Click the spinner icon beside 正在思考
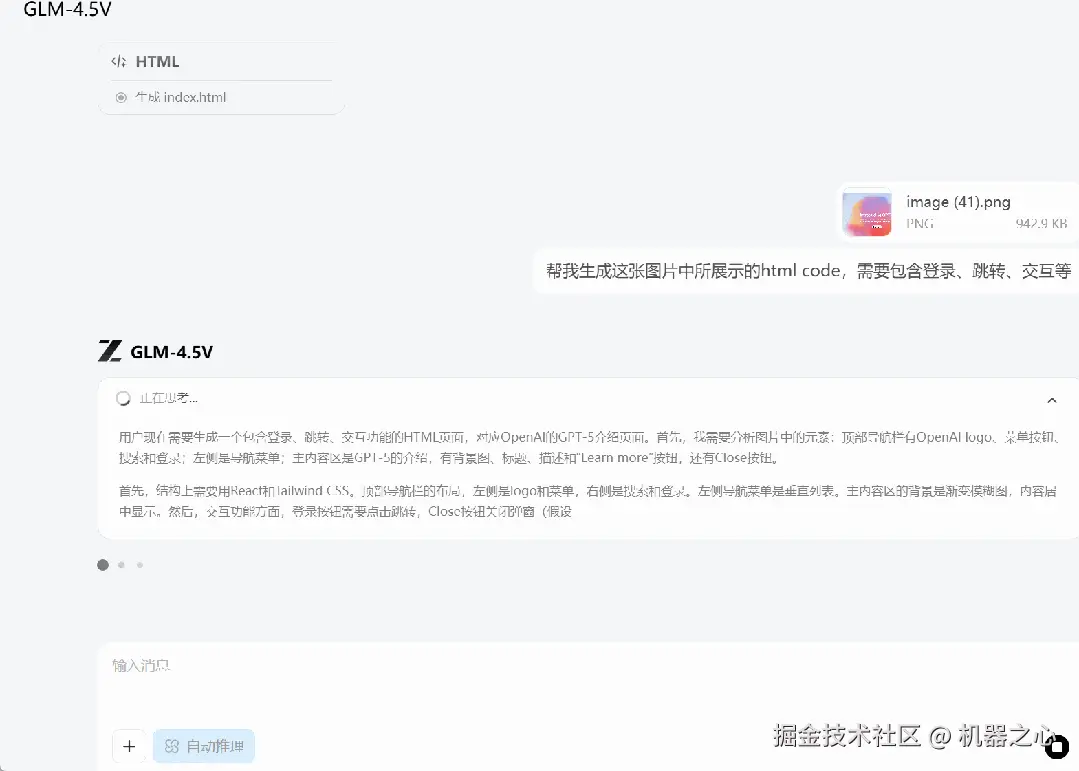Viewport: 1079px width, 771px height. tap(123, 399)
